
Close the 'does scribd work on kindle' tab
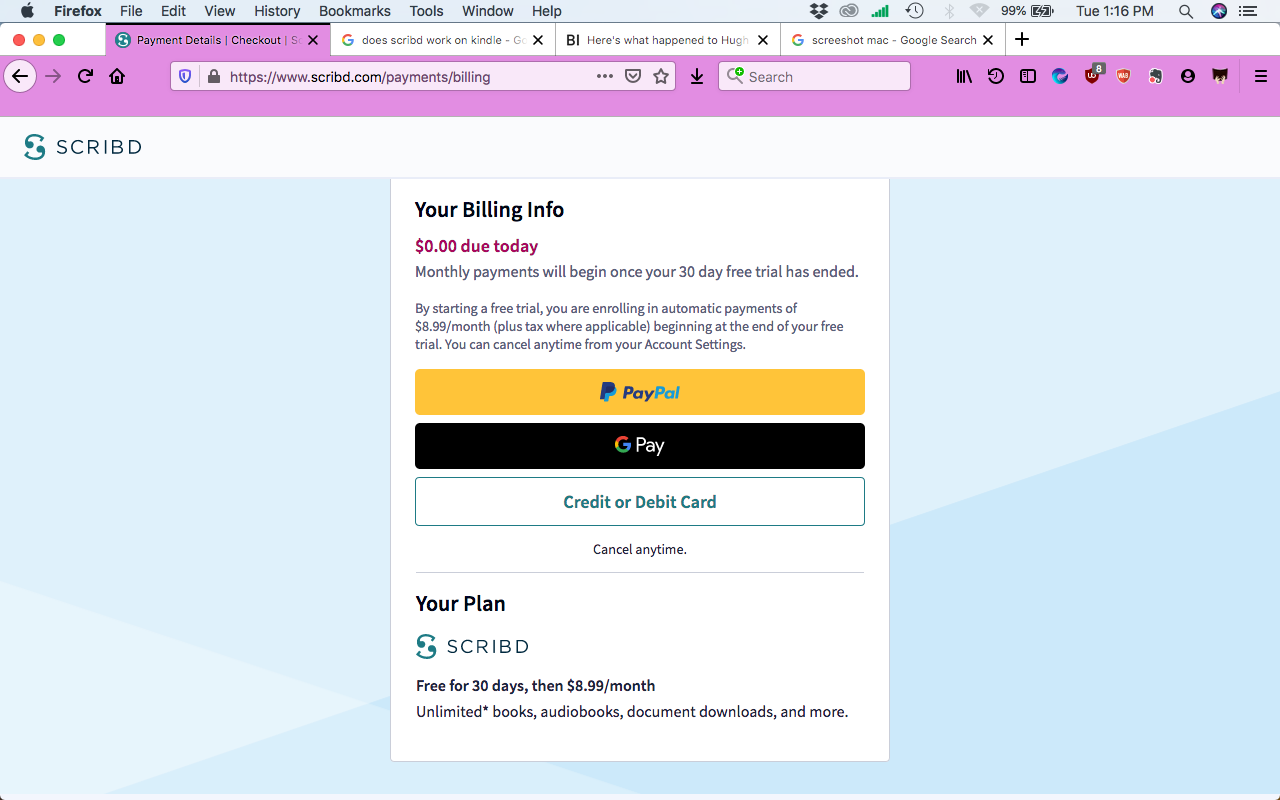tap(538, 40)
